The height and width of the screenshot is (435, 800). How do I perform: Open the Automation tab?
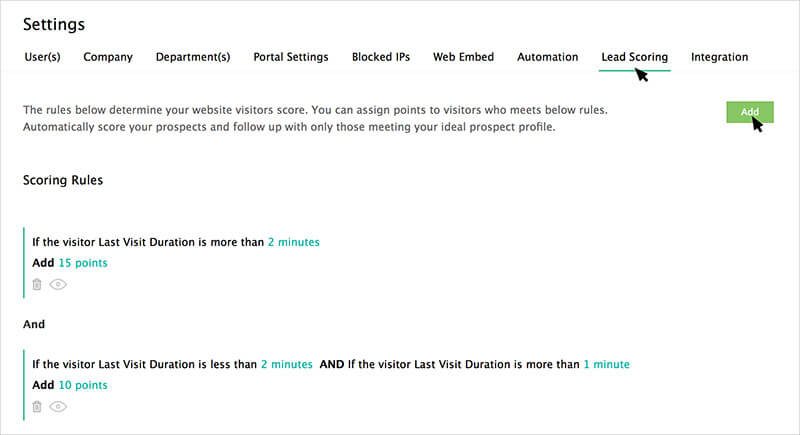547,57
